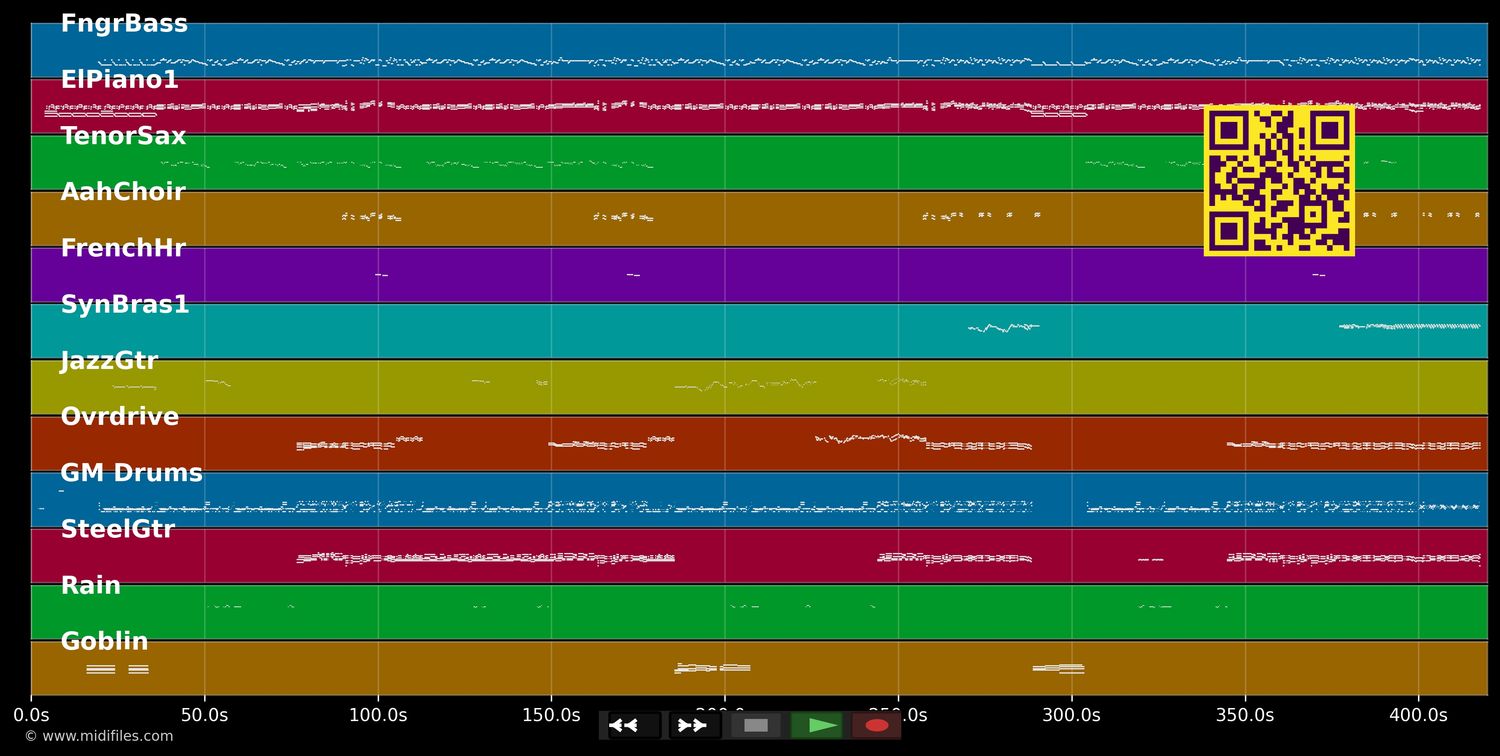Click the SteelGtr track label
Viewport: 1500px width, 756px height.
click(118, 529)
